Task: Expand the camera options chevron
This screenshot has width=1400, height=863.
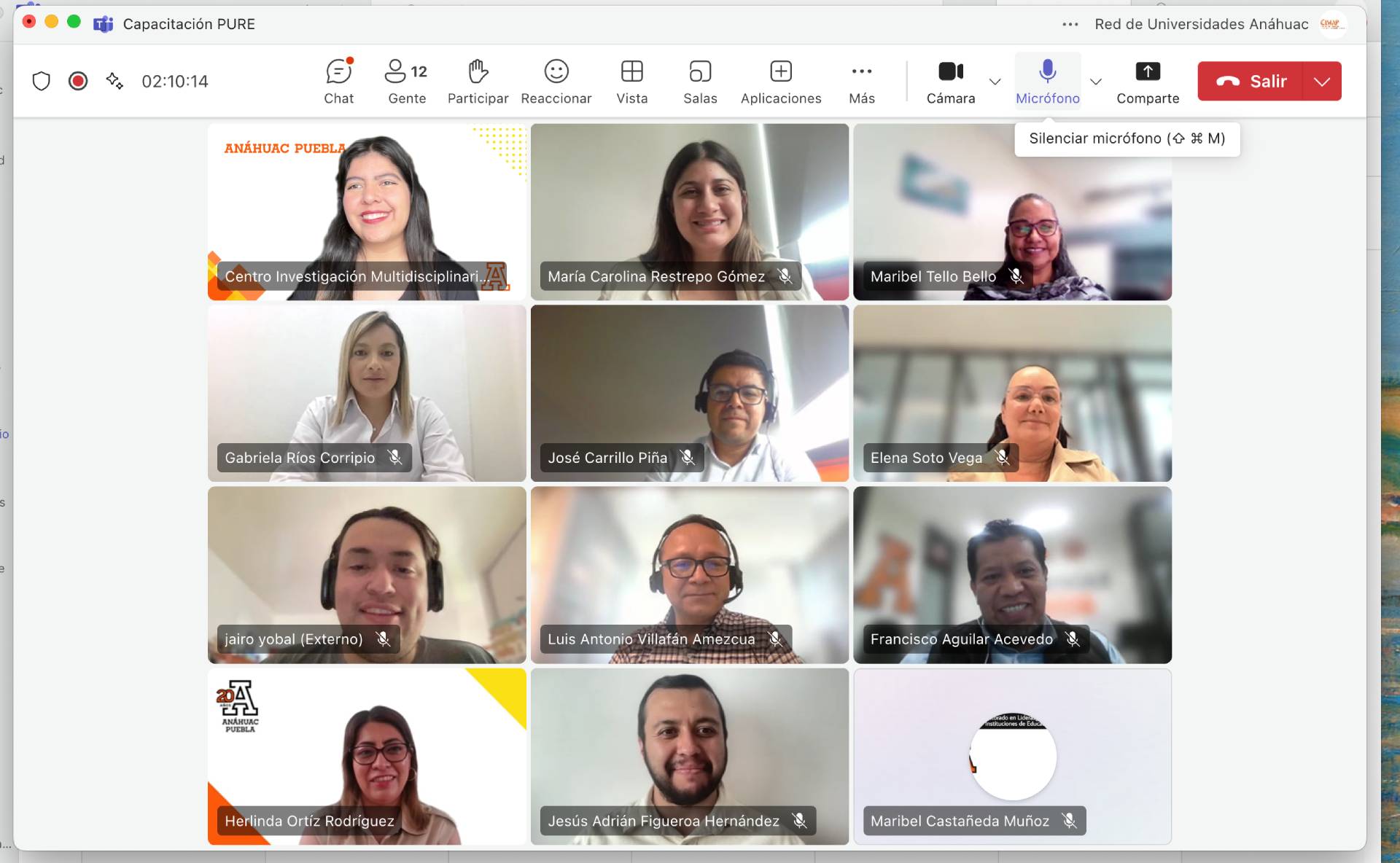Action: 995,82
